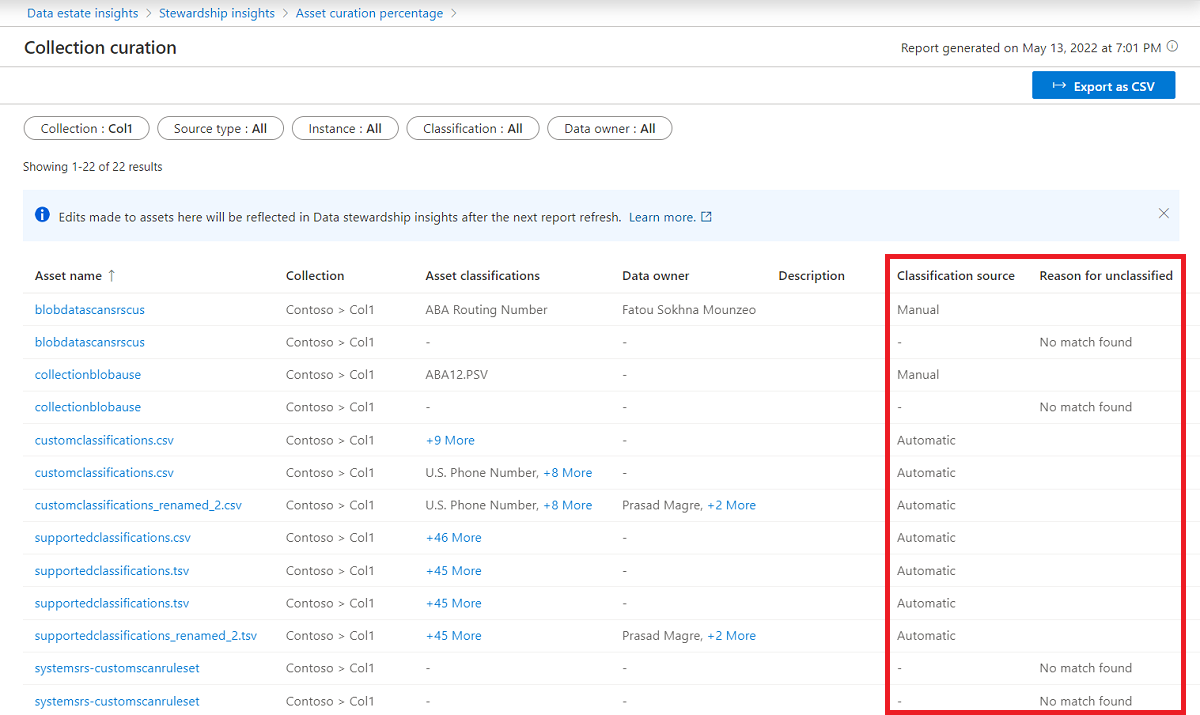1200x715 pixels.
Task: Click the export arrow icon on Export as CSV
Action: tap(1057, 85)
